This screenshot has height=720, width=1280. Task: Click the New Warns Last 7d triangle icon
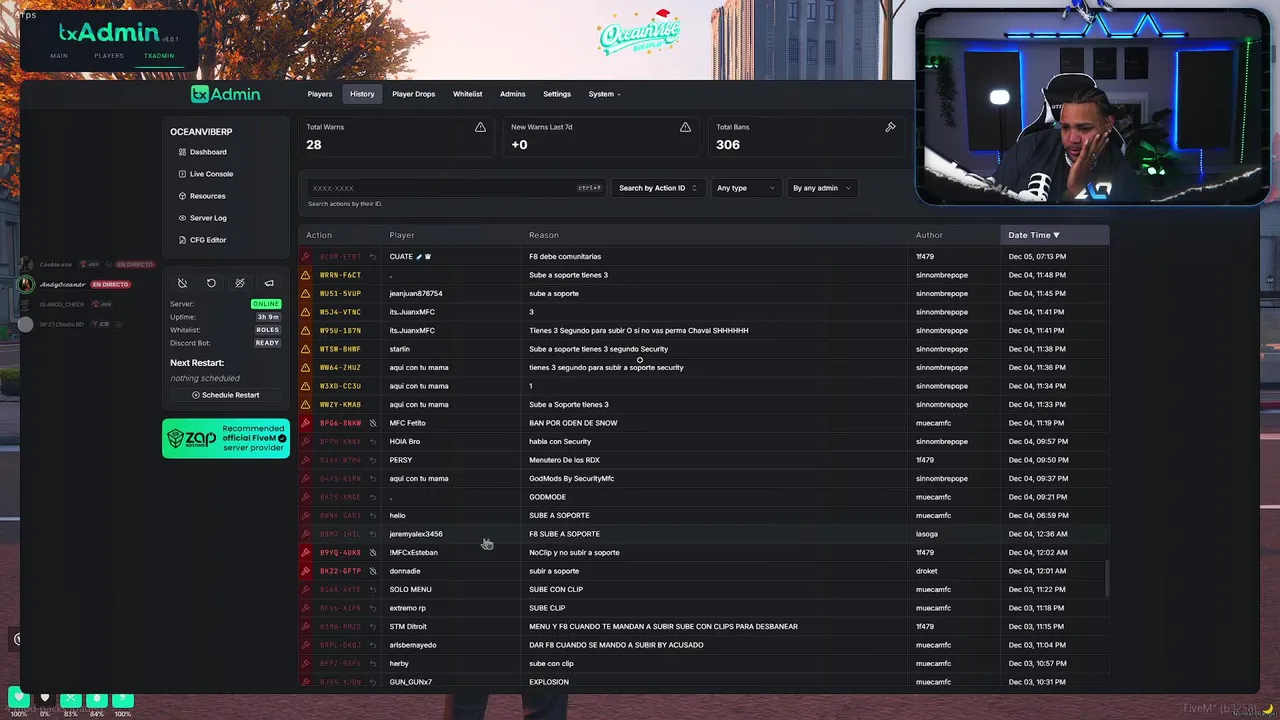(x=685, y=127)
